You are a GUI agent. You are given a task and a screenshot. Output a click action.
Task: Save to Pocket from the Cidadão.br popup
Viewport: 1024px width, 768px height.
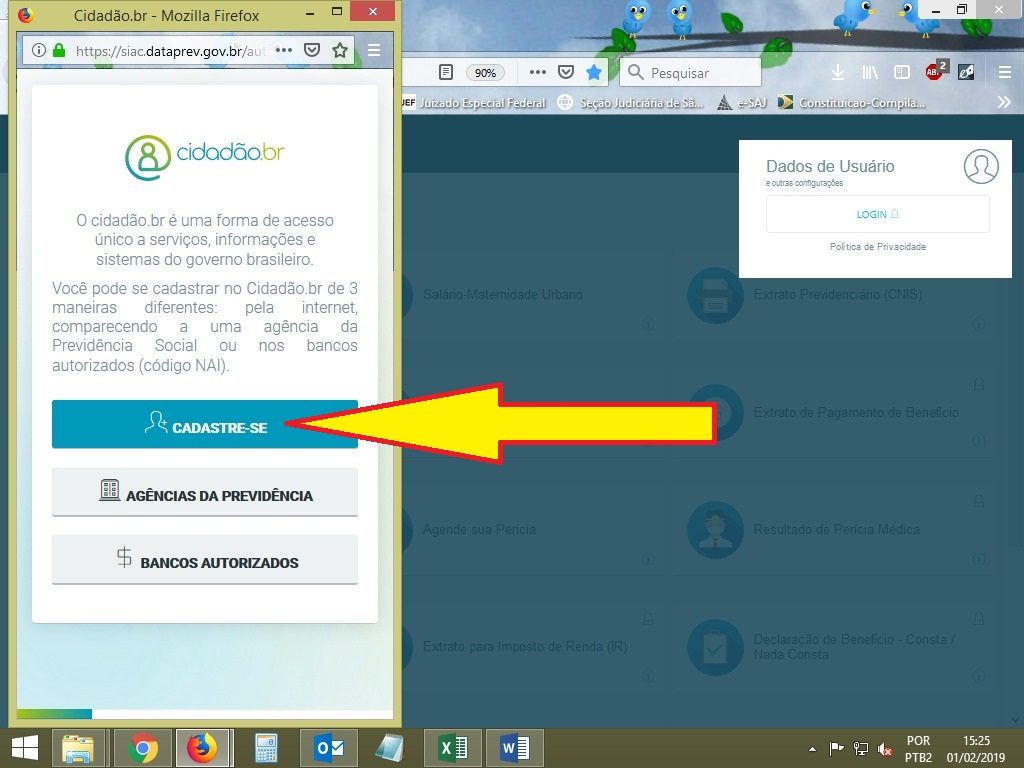(312, 50)
